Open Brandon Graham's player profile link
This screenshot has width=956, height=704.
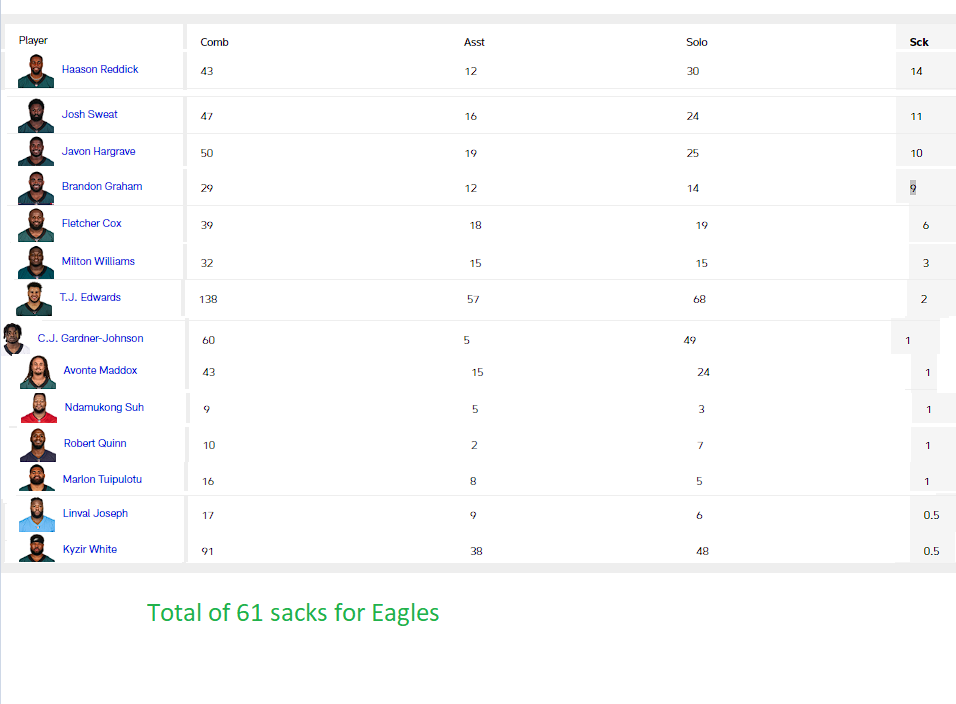101,187
